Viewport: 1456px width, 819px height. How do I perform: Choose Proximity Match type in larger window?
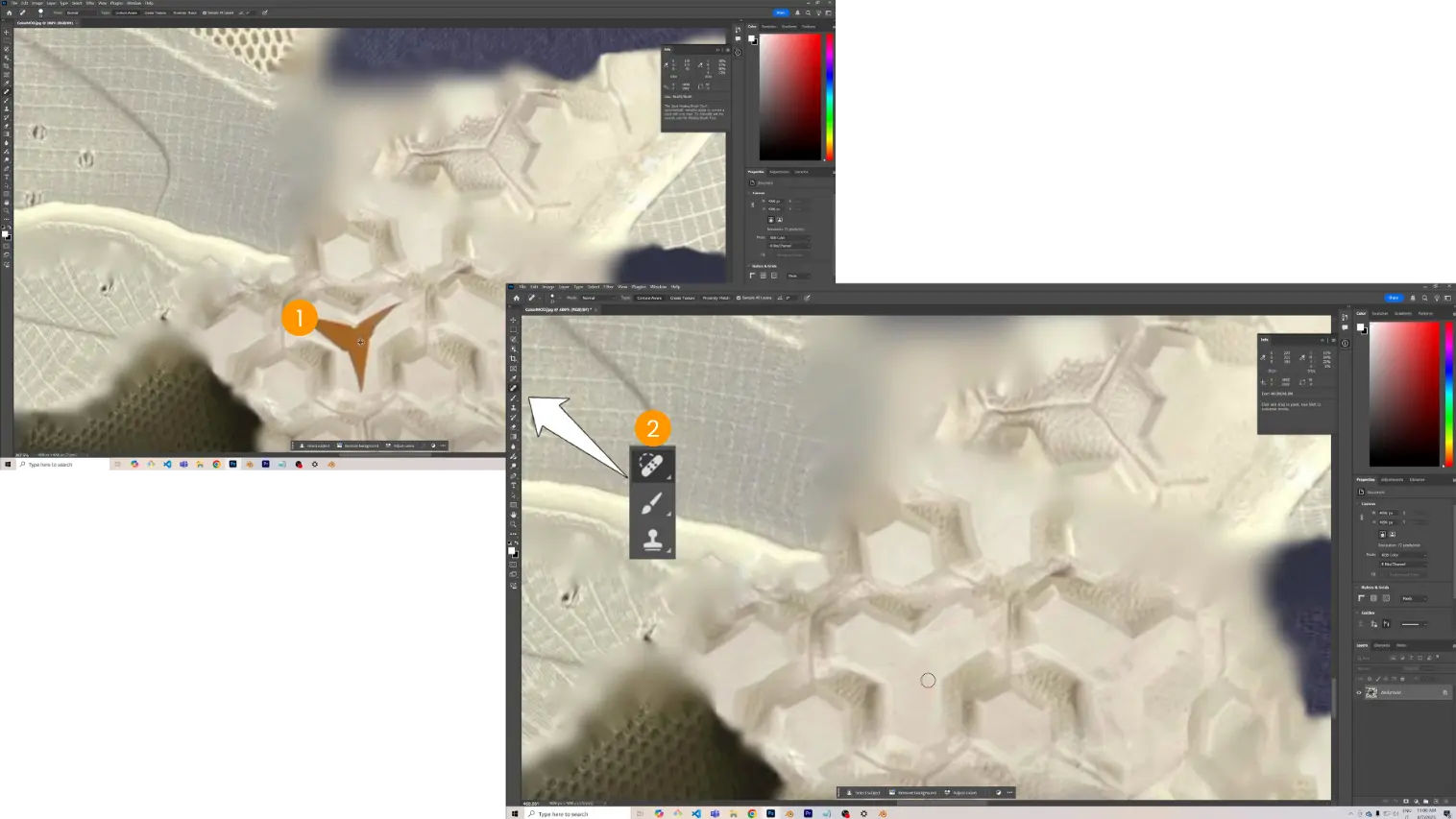coord(716,298)
